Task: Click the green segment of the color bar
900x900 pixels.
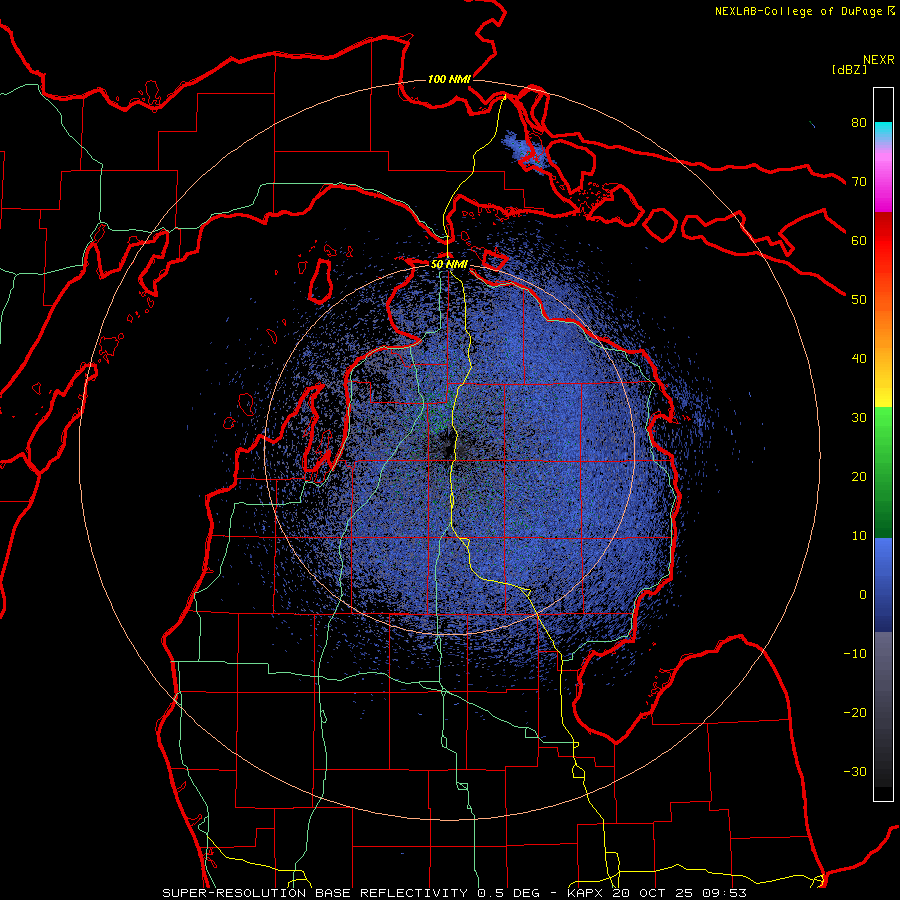Action: click(x=883, y=472)
